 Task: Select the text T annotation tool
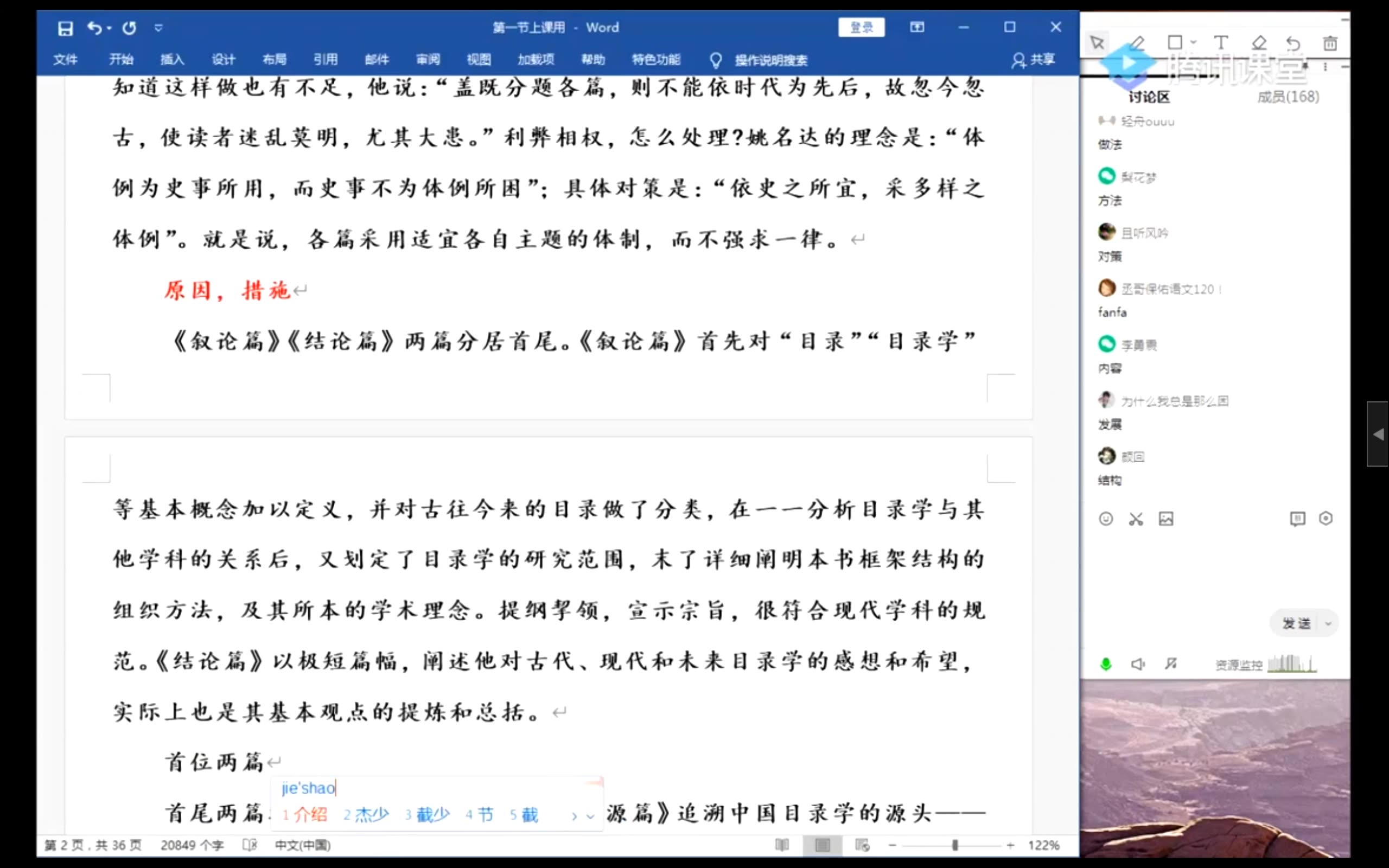click(1221, 42)
